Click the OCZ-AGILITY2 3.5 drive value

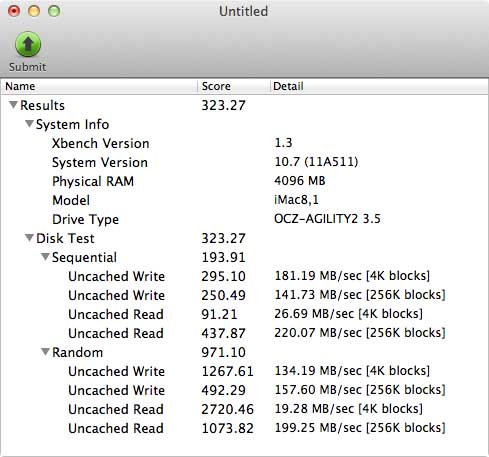pos(327,219)
